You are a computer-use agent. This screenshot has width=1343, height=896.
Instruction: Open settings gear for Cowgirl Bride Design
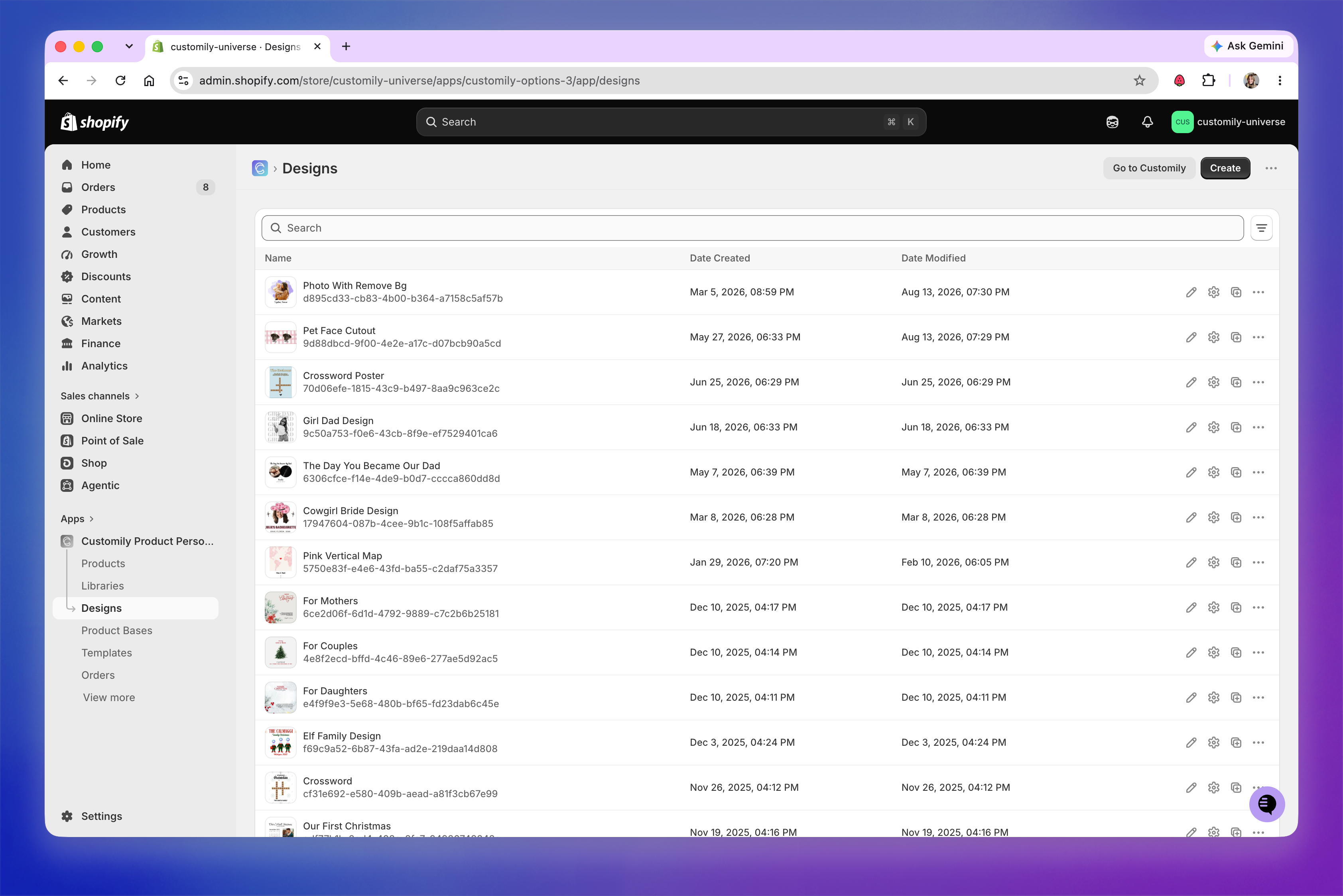pos(1213,518)
